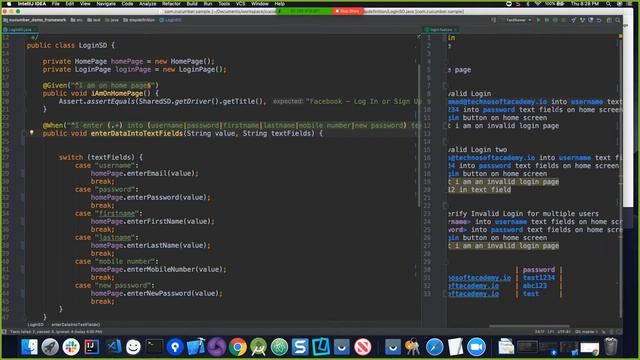The height and width of the screenshot is (360, 640).
Task: Open Android Studio from the Dock
Action: [x=258, y=347]
